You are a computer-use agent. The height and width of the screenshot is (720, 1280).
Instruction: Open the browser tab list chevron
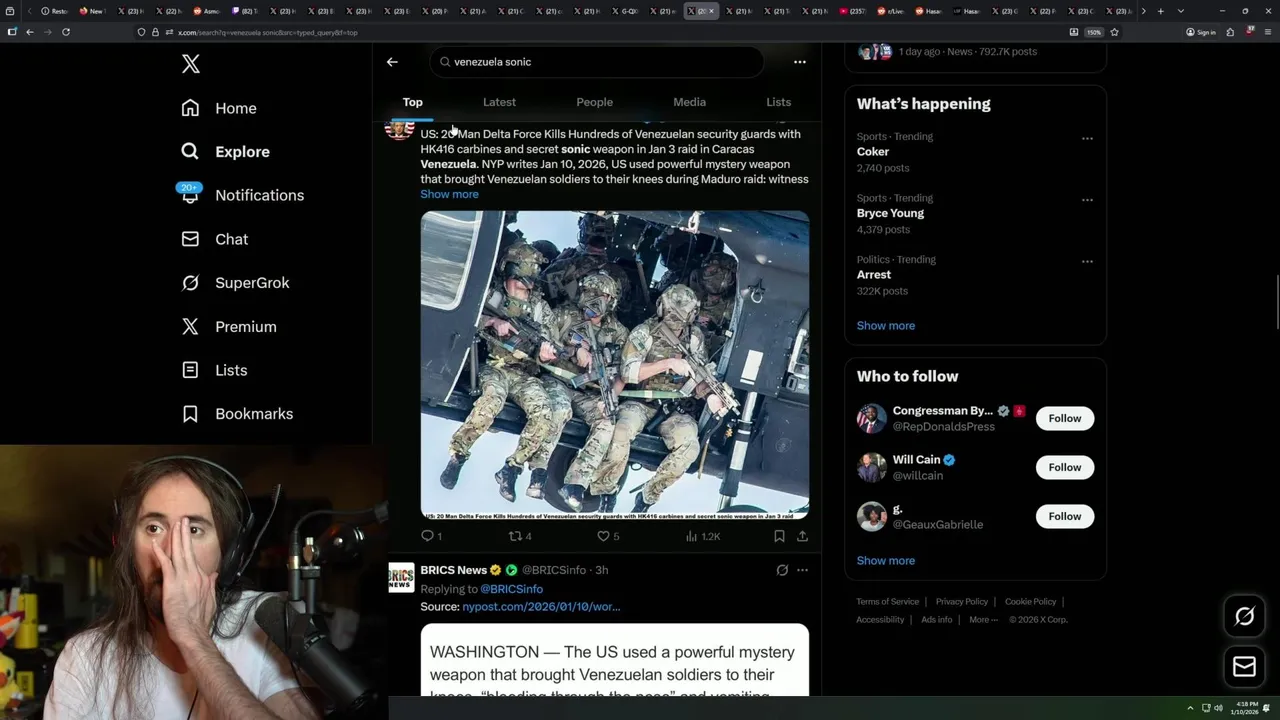(1181, 11)
